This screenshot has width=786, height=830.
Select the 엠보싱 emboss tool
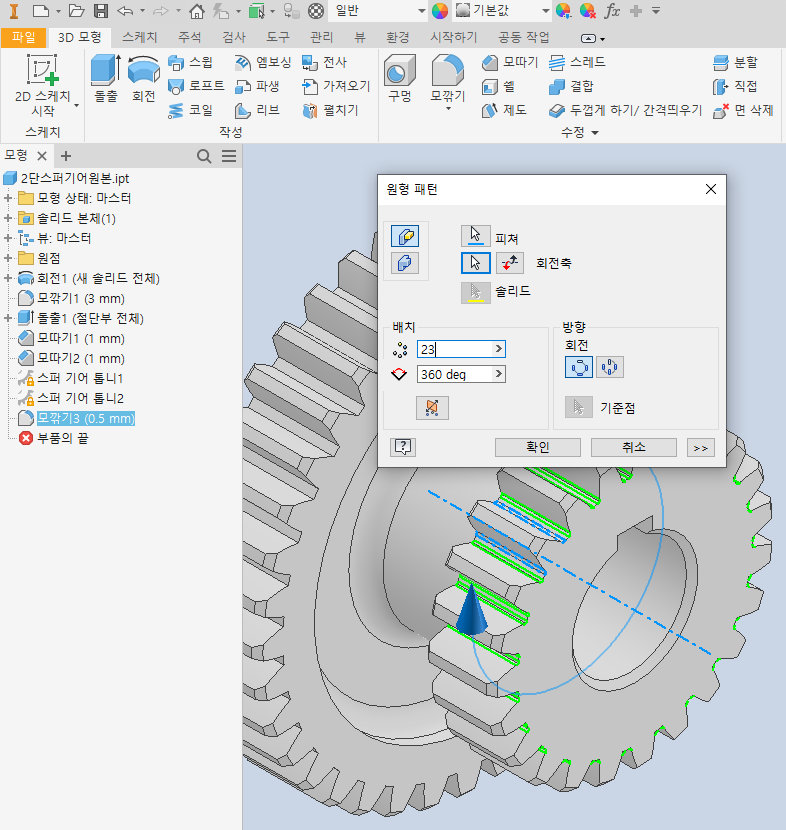[263, 62]
